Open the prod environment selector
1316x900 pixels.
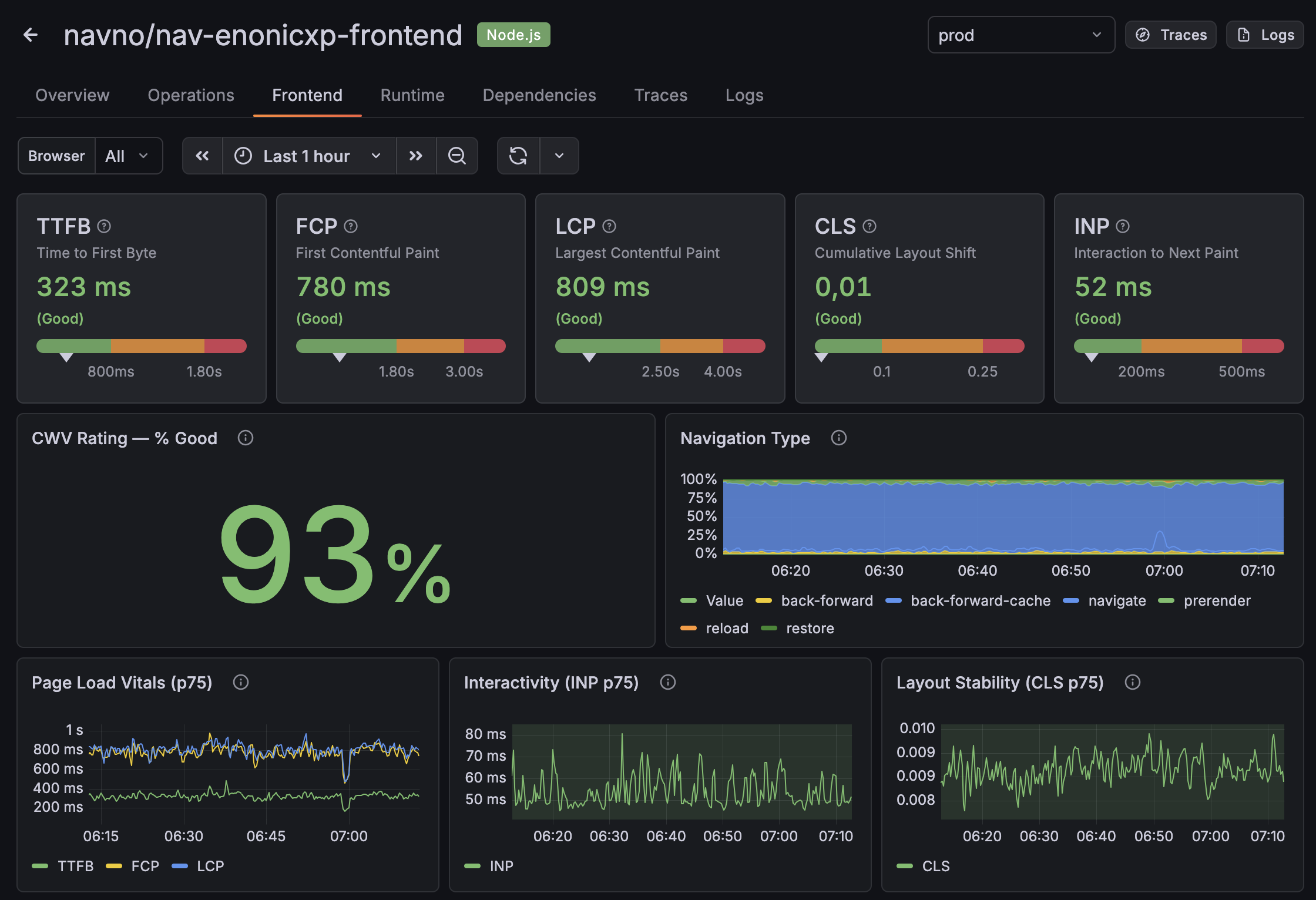tap(1020, 35)
